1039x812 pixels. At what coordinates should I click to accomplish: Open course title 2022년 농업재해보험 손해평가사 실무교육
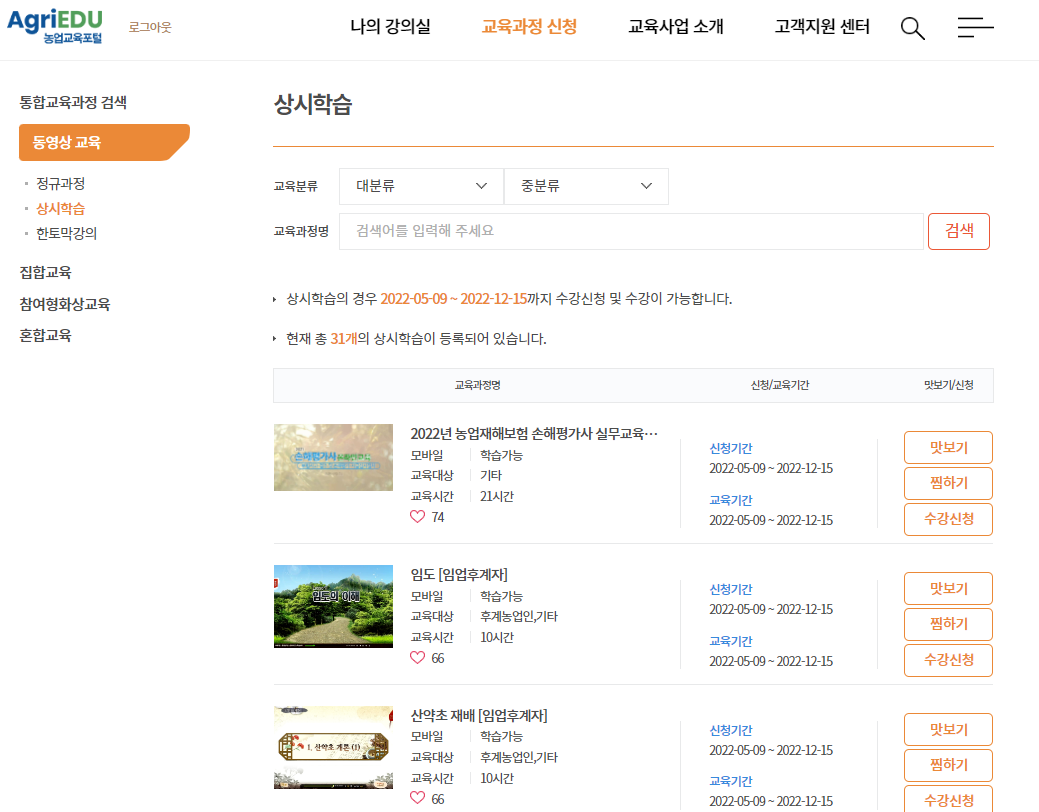(534, 434)
